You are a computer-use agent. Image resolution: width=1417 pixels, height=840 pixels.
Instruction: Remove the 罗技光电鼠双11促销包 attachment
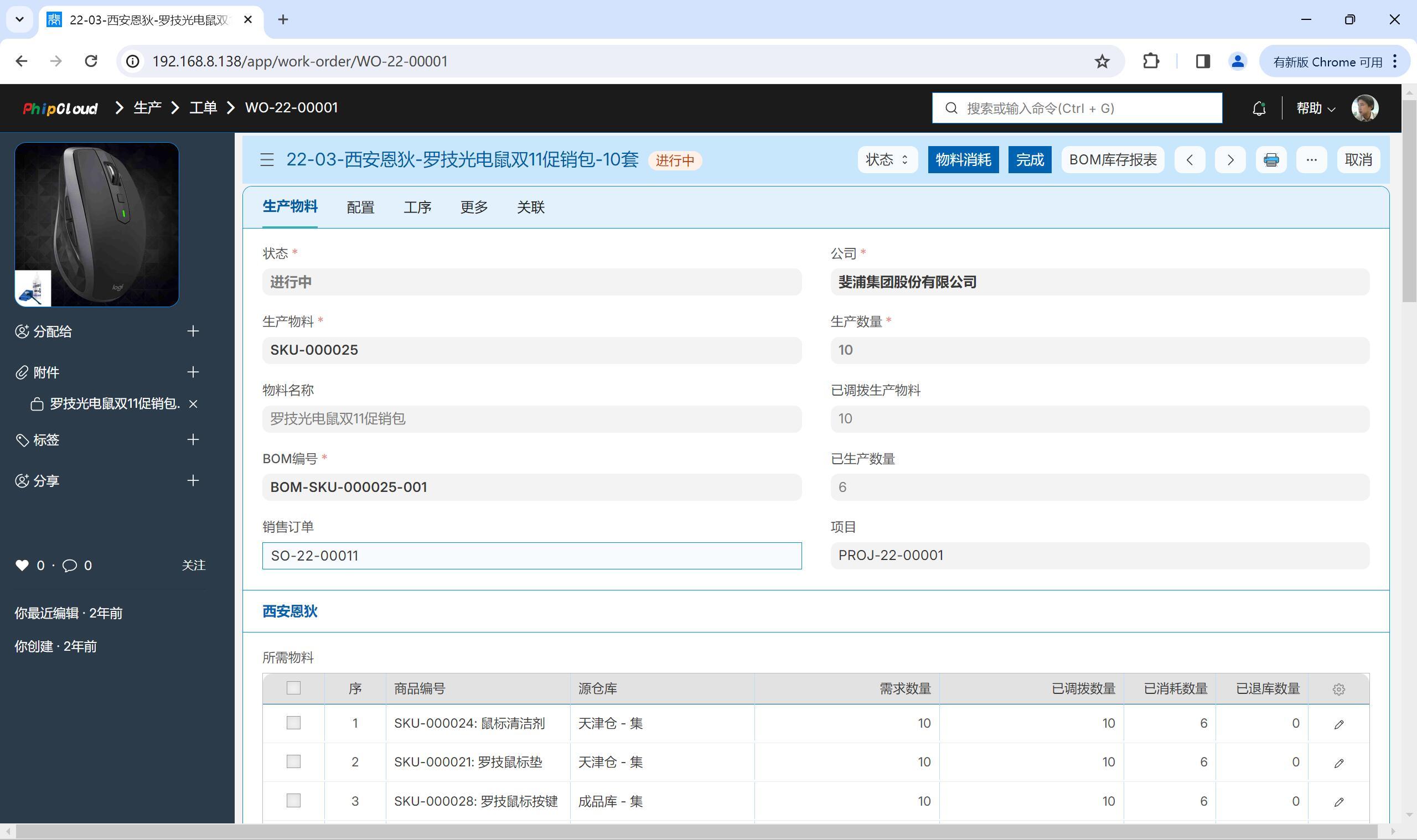coord(193,403)
